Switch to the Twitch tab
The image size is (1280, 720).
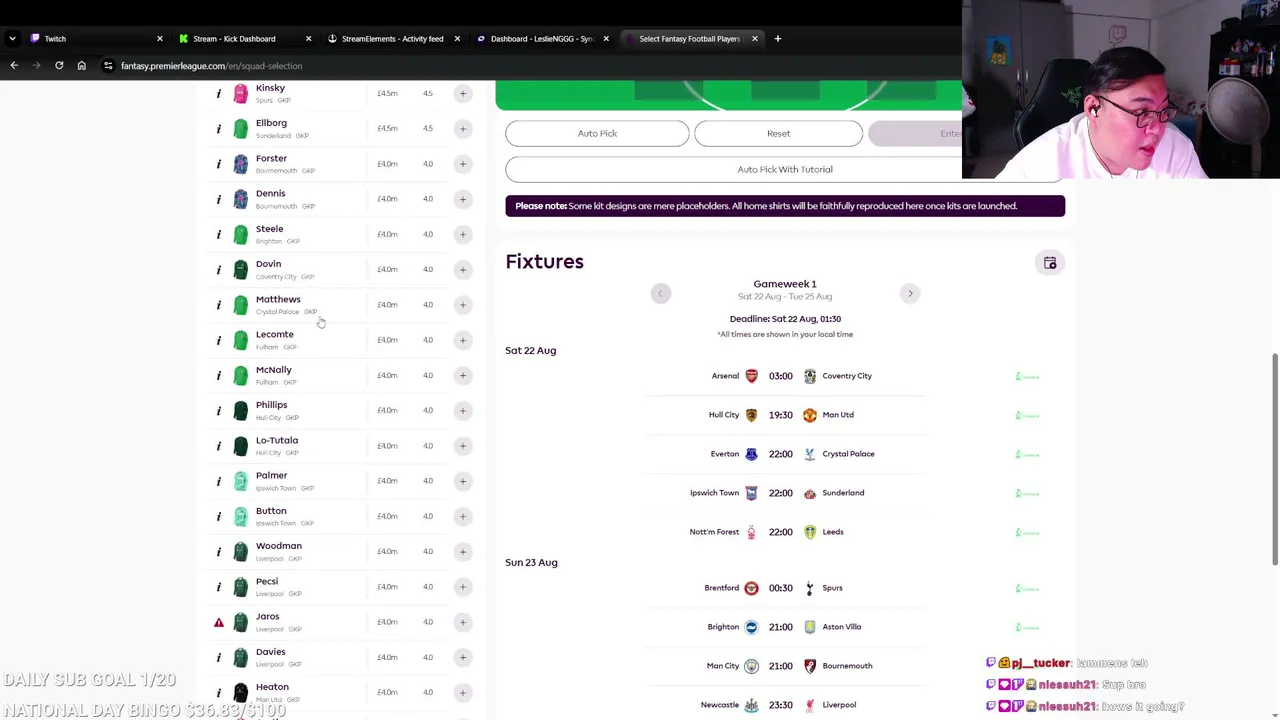tap(95, 39)
